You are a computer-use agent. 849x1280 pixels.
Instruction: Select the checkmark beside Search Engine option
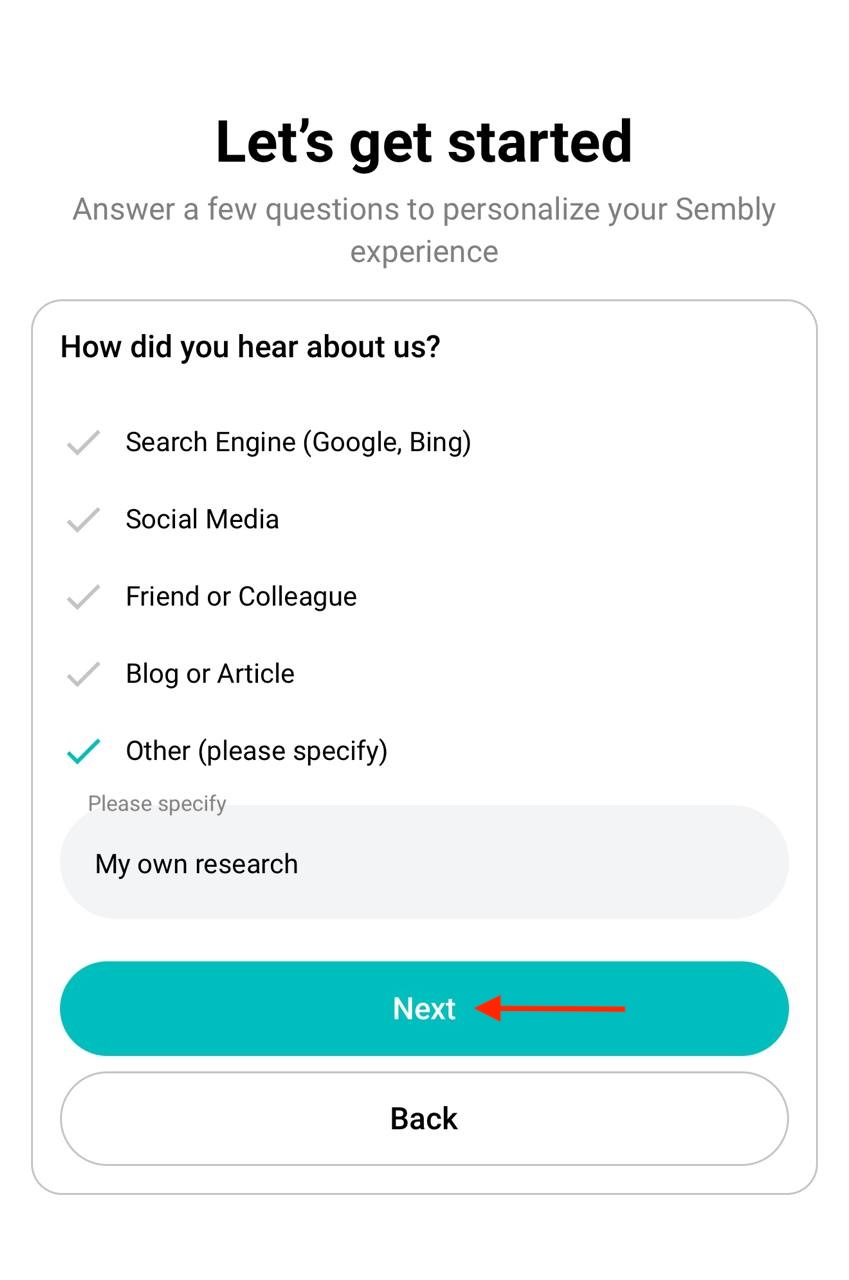(x=83, y=442)
